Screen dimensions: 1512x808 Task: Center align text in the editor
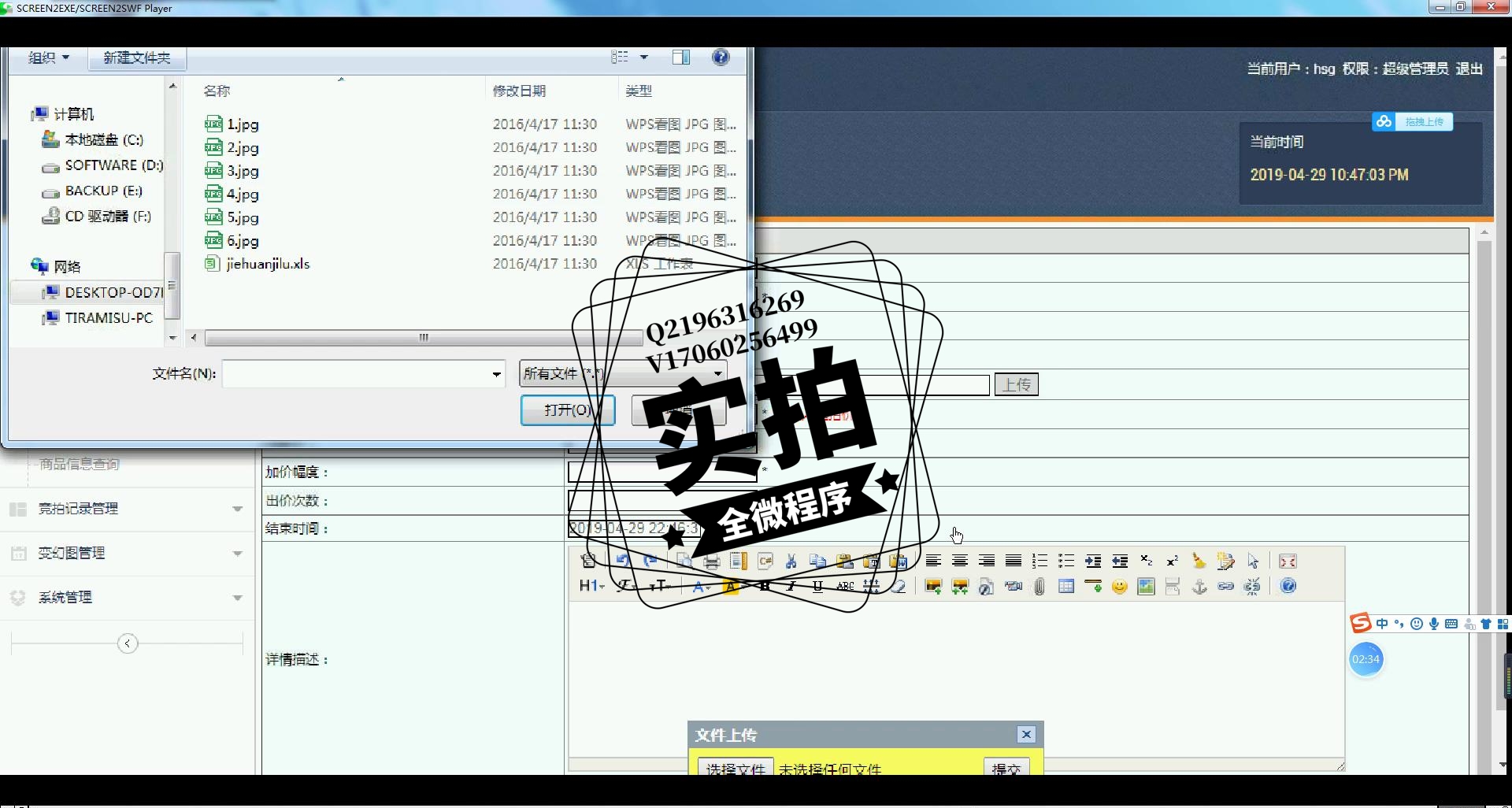(x=960, y=562)
